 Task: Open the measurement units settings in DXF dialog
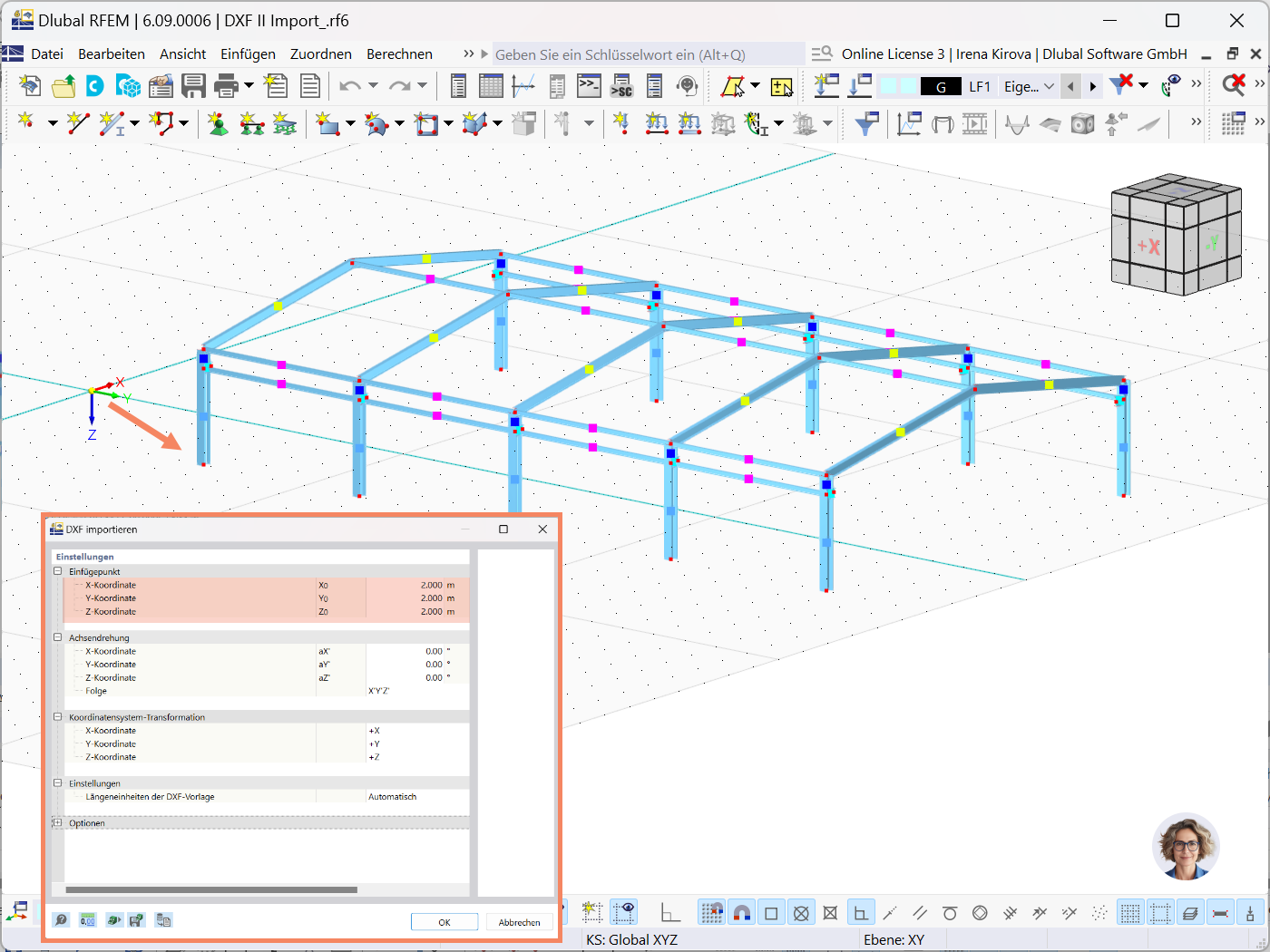[87, 919]
